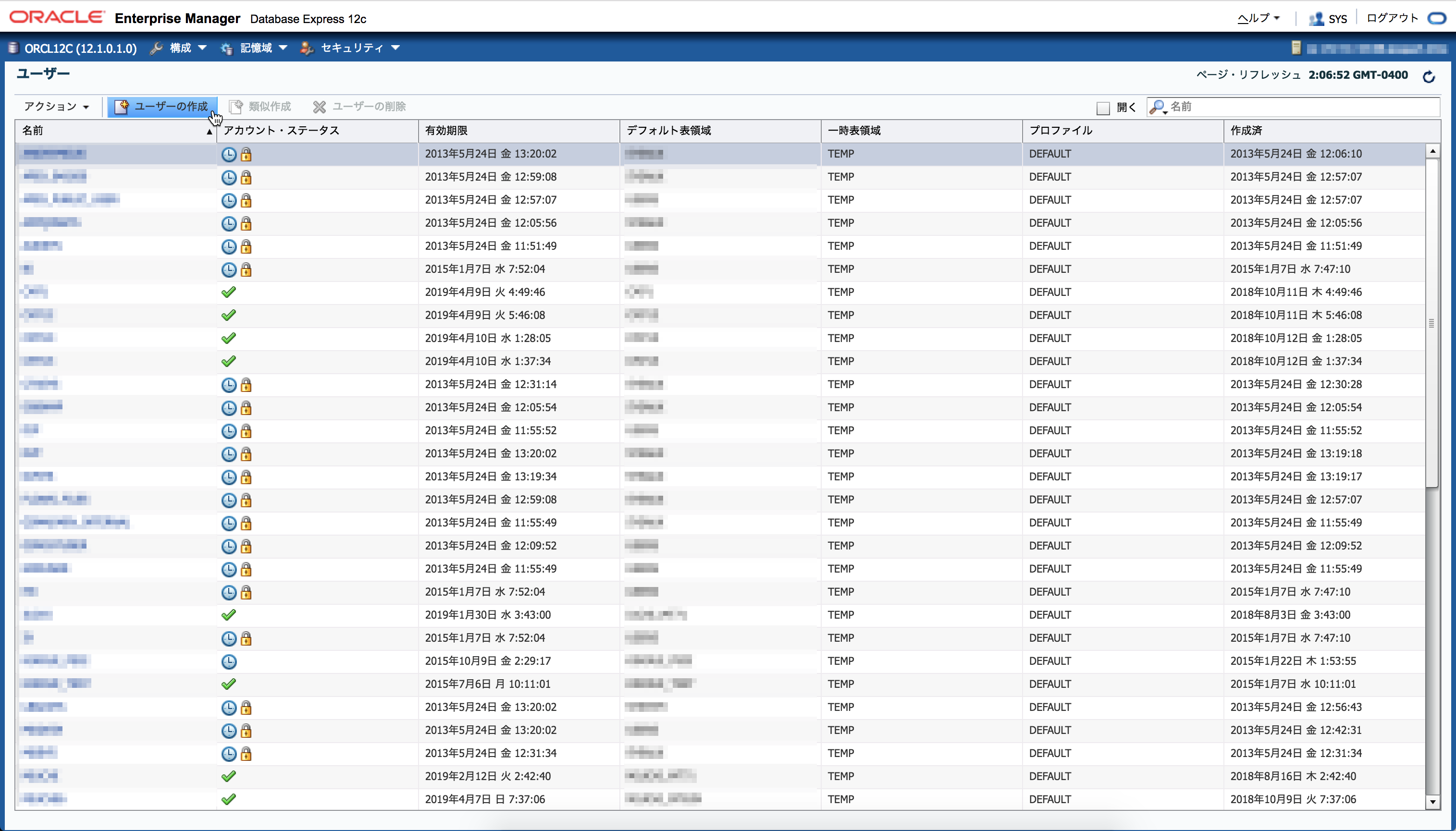1456x831 pixels.
Task: Click the 有効期限 column header
Action: 446,131
